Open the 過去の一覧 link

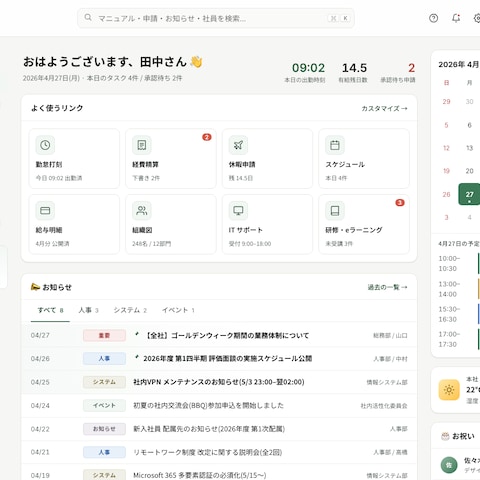[387, 287]
